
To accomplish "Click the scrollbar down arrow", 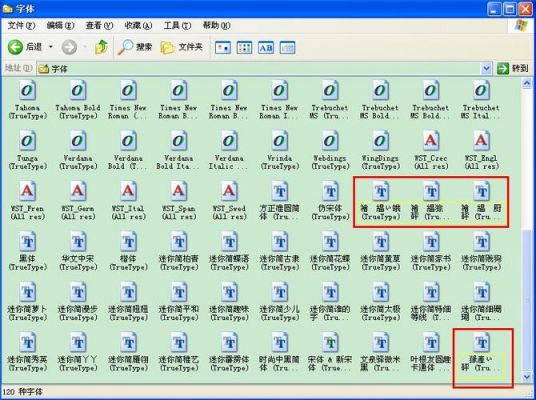I will (x=527, y=377).
